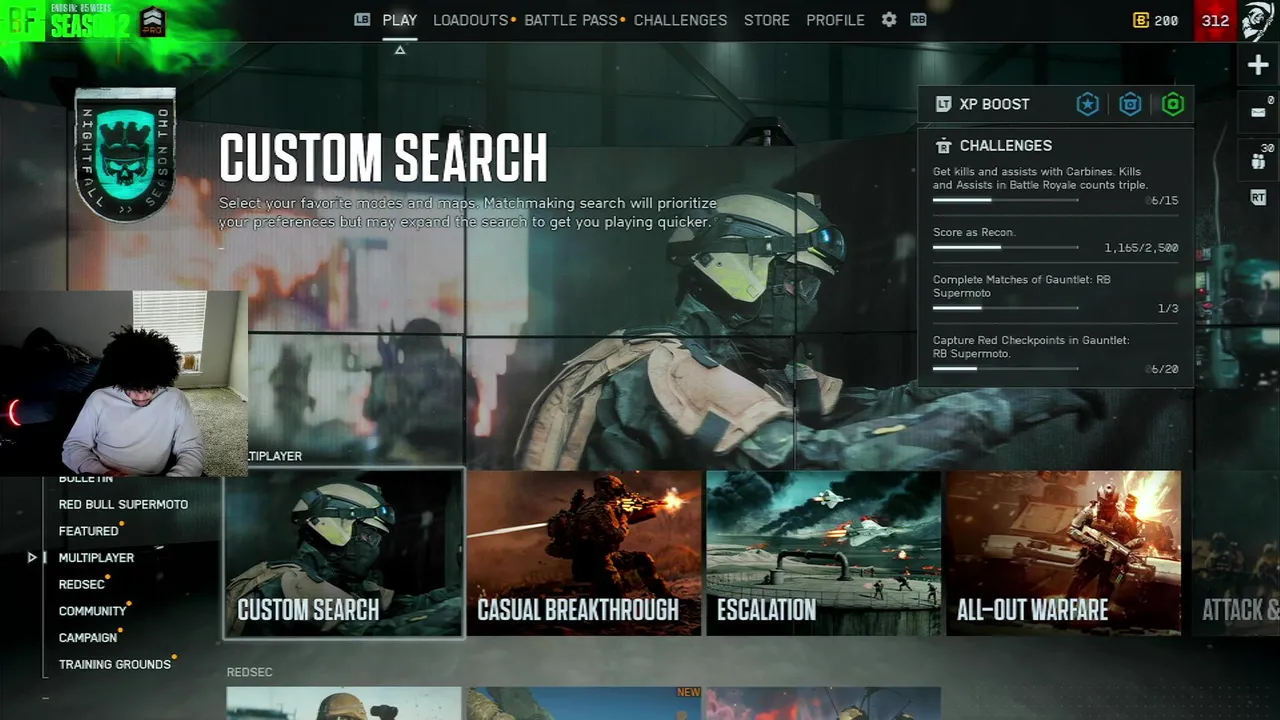Viewport: 1280px width, 720px height.
Task: Select MULTIPLAYER in the sidebar
Action: (96, 557)
